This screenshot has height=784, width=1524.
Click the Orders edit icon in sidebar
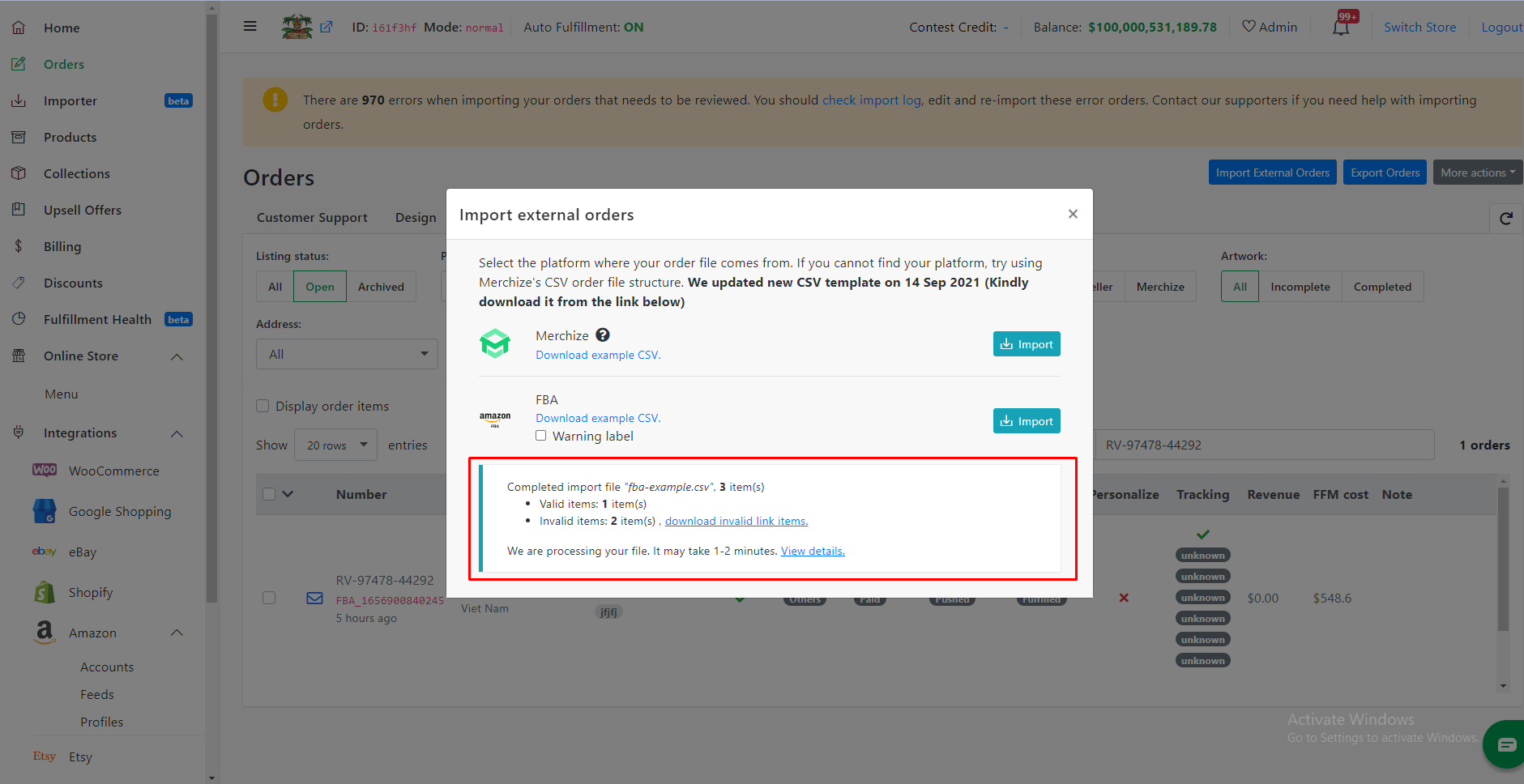click(19, 64)
